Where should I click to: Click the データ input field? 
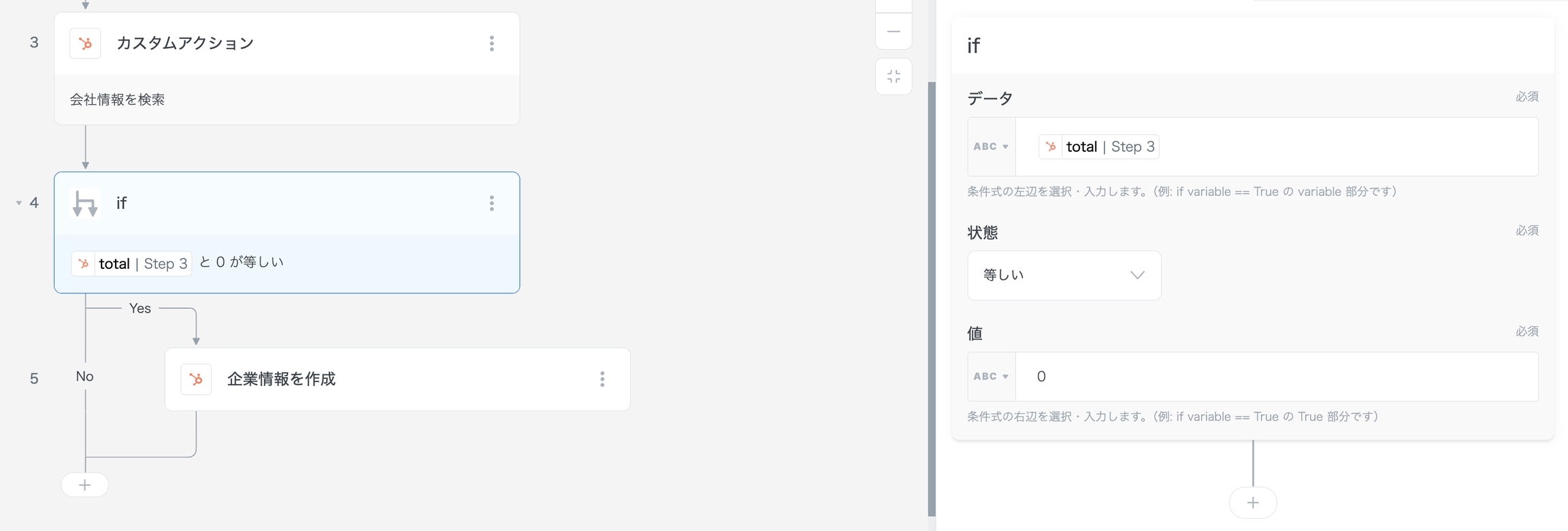click(1347, 147)
